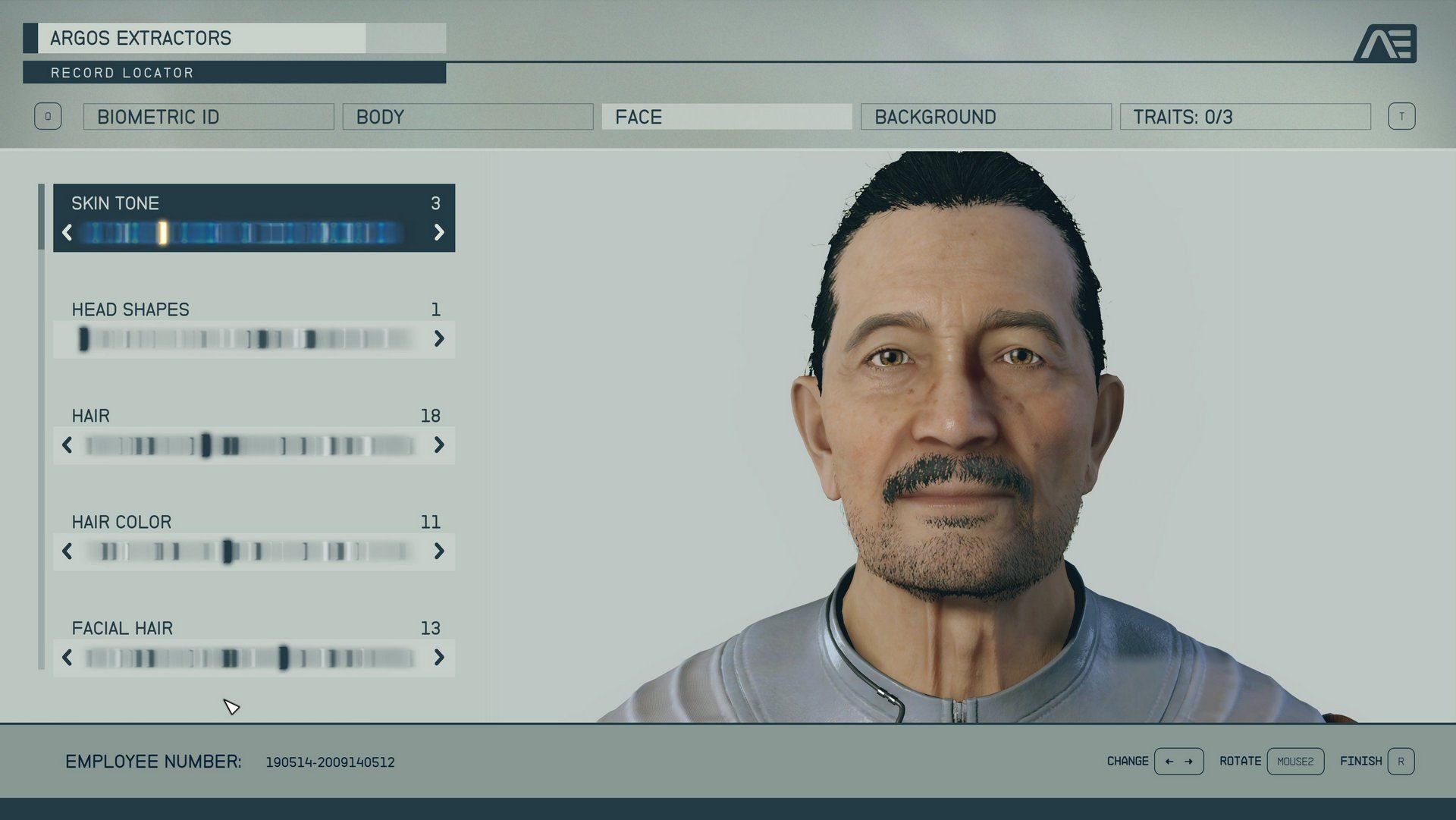Click the MOUSE2 rotate key icon
The image size is (1456, 820).
coord(1295,762)
